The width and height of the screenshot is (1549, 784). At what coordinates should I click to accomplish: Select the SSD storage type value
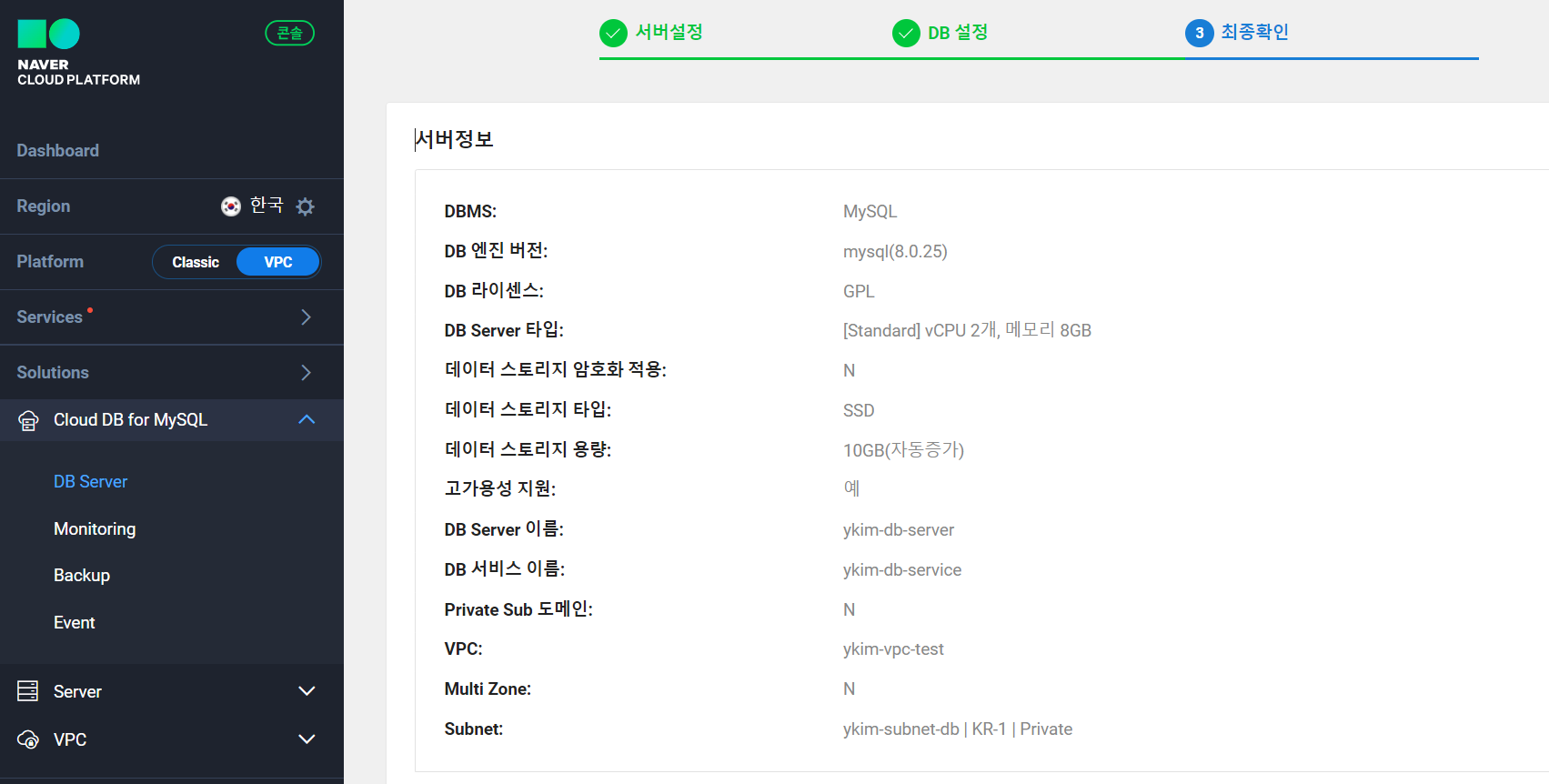click(x=859, y=411)
